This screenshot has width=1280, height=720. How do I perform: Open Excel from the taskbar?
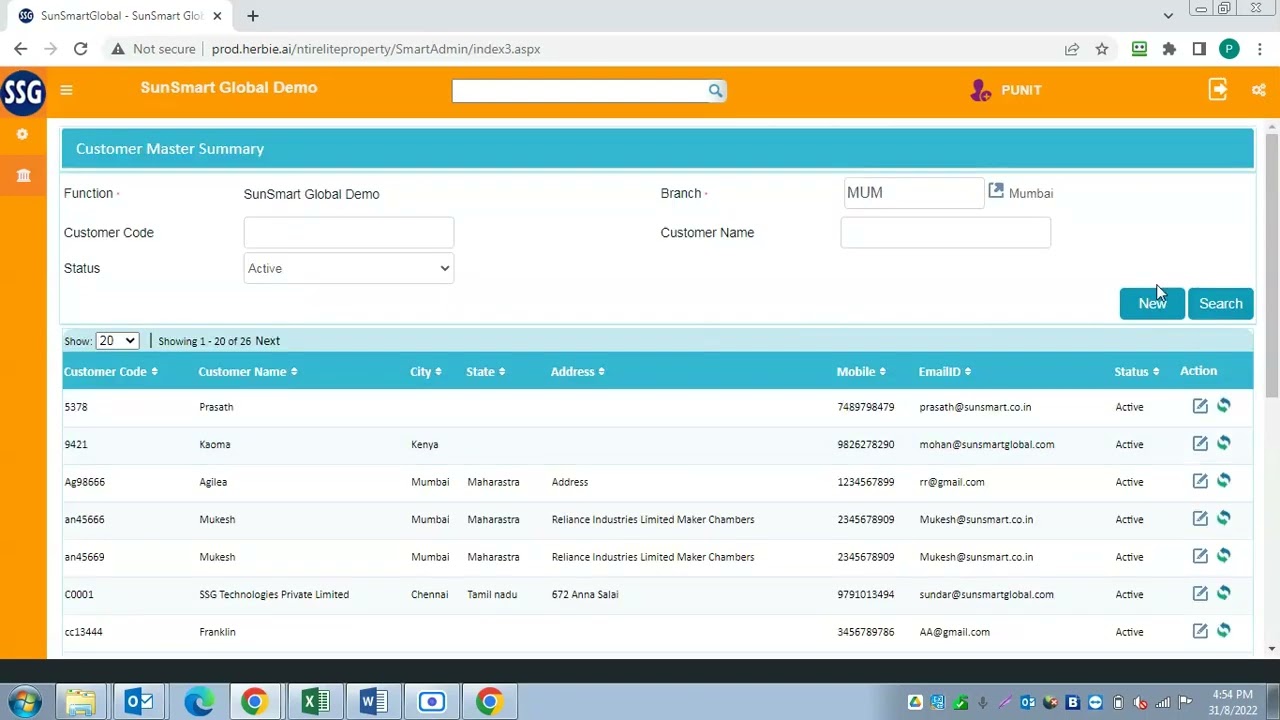[x=315, y=701]
